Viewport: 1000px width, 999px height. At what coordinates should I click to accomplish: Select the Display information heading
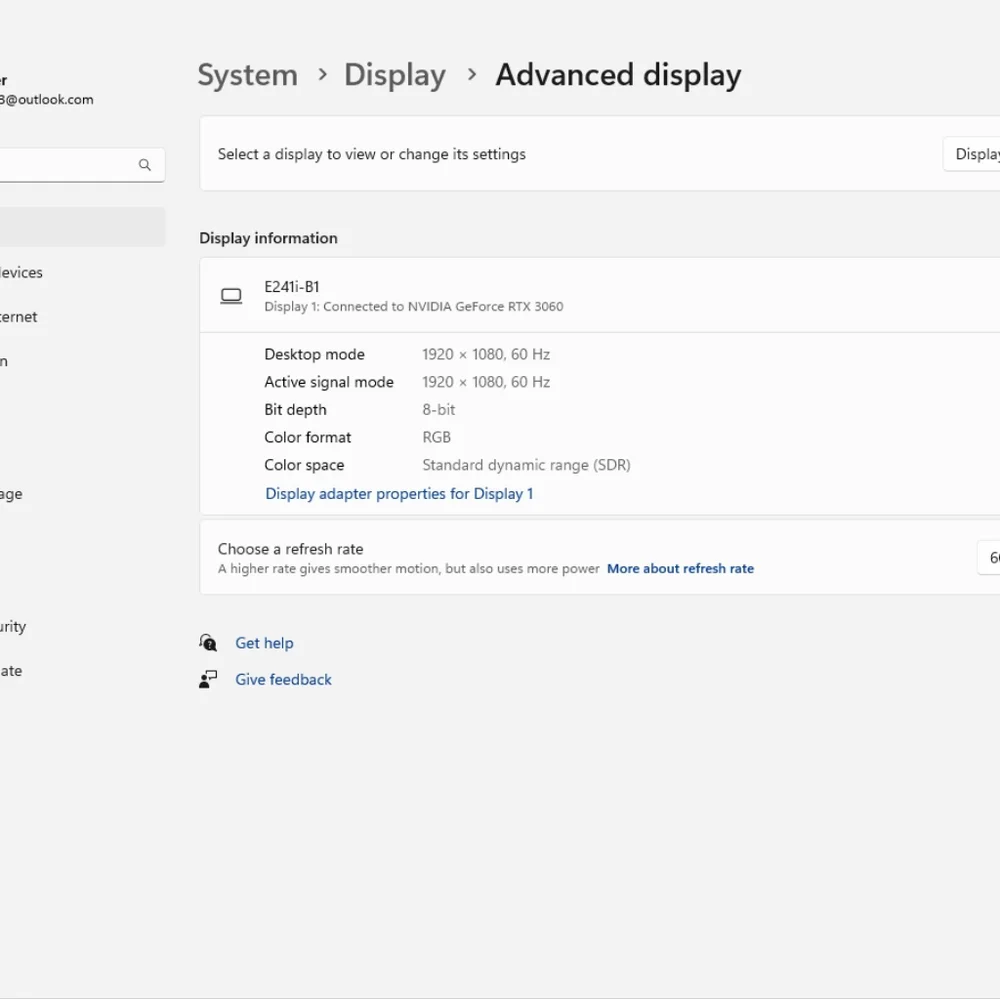(x=268, y=238)
